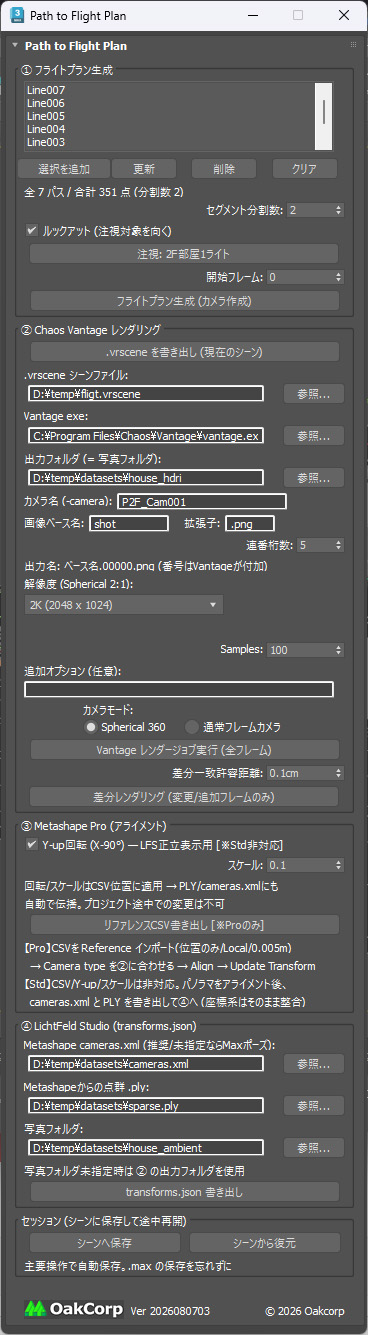Click the Vantage exe path field

145,436
